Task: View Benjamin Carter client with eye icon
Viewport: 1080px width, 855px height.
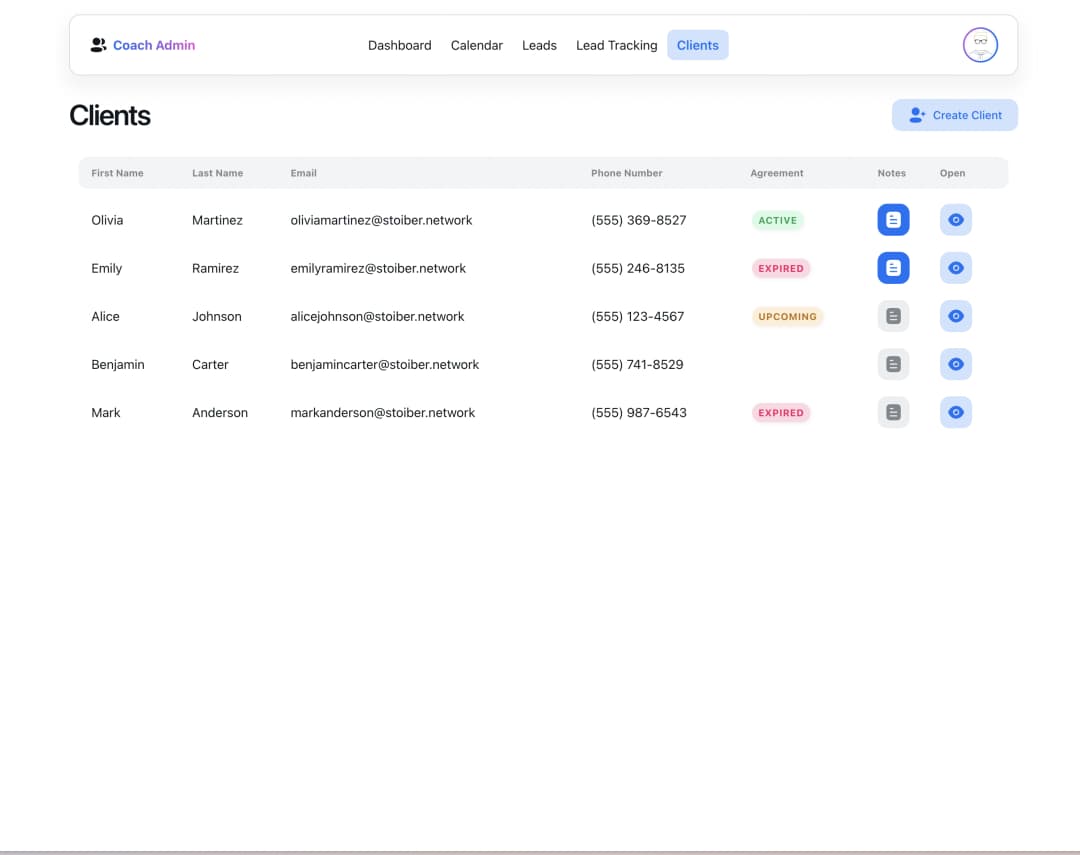Action: (x=955, y=364)
